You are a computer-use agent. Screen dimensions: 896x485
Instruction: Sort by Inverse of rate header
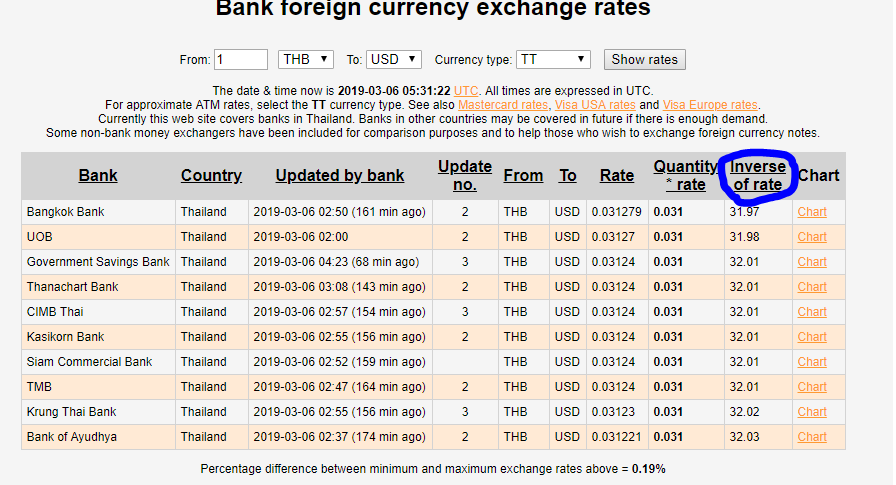(x=758, y=175)
